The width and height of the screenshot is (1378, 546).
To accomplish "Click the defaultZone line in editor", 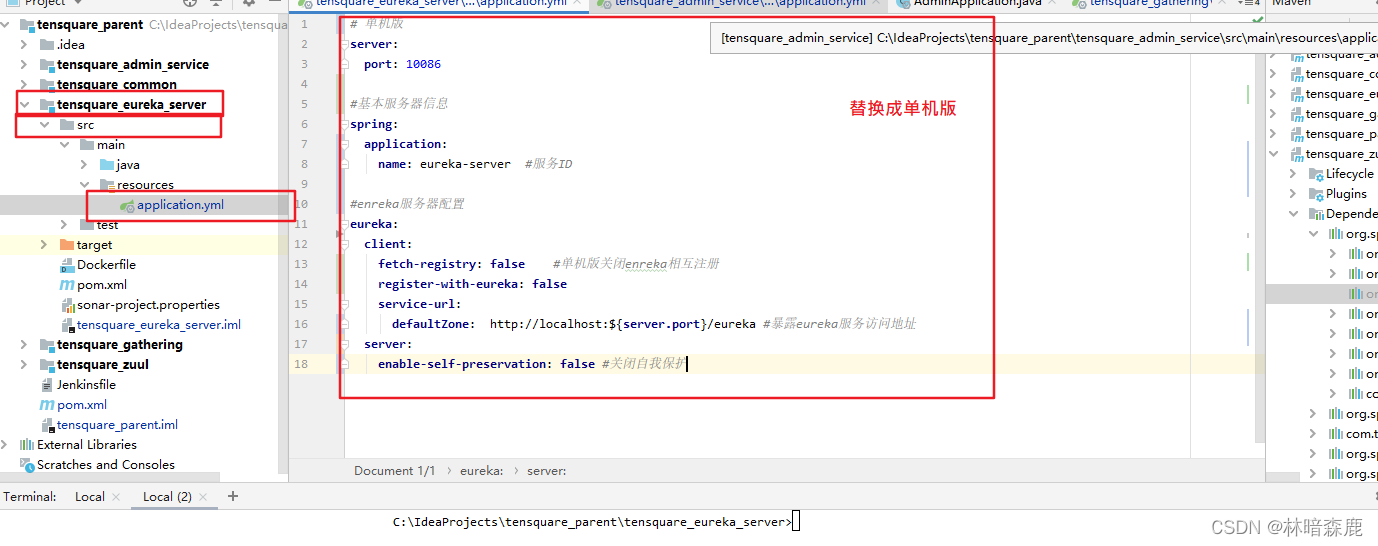I will tap(654, 324).
